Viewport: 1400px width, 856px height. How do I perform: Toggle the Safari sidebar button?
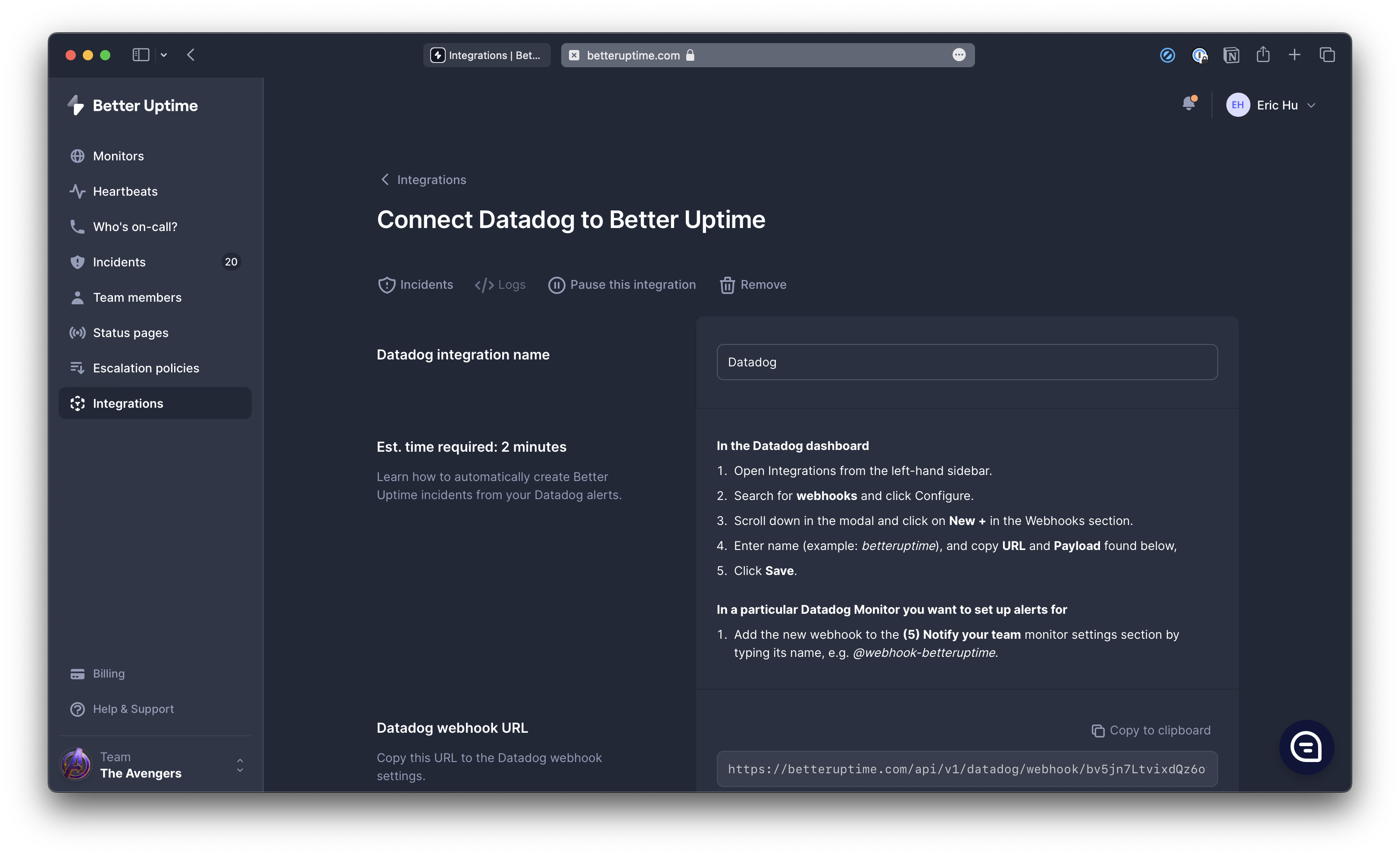coord(141,55)
